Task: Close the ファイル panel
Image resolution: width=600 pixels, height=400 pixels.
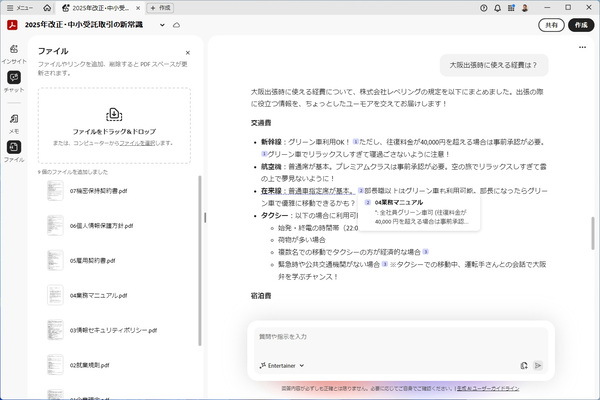Action: tap(187, 52)
